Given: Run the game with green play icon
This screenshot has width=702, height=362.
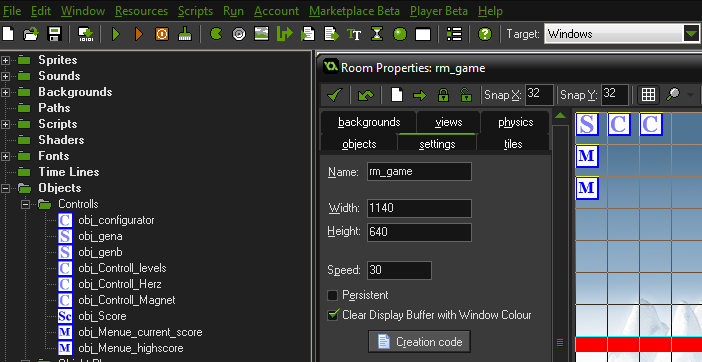Looking at the screenshot, I should point(116,34).
